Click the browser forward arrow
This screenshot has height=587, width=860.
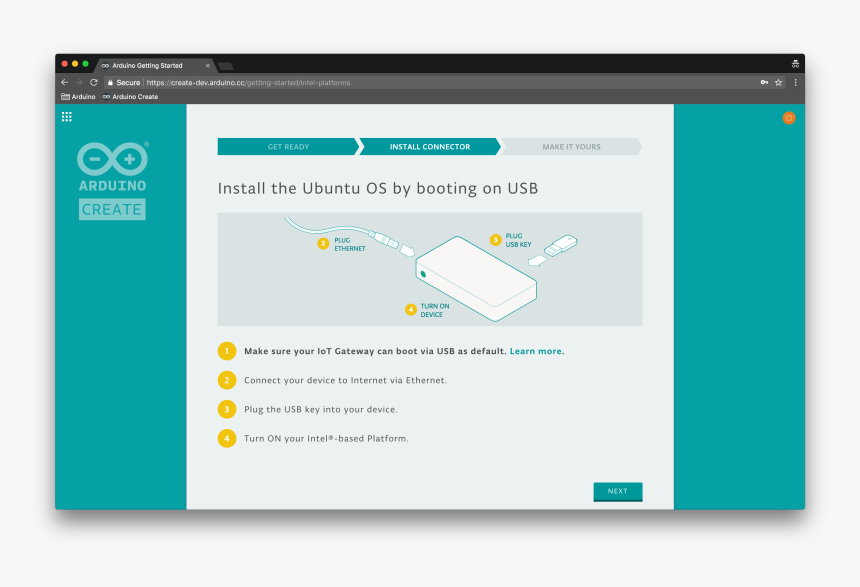pyautogui.click(x=79, y=82)
